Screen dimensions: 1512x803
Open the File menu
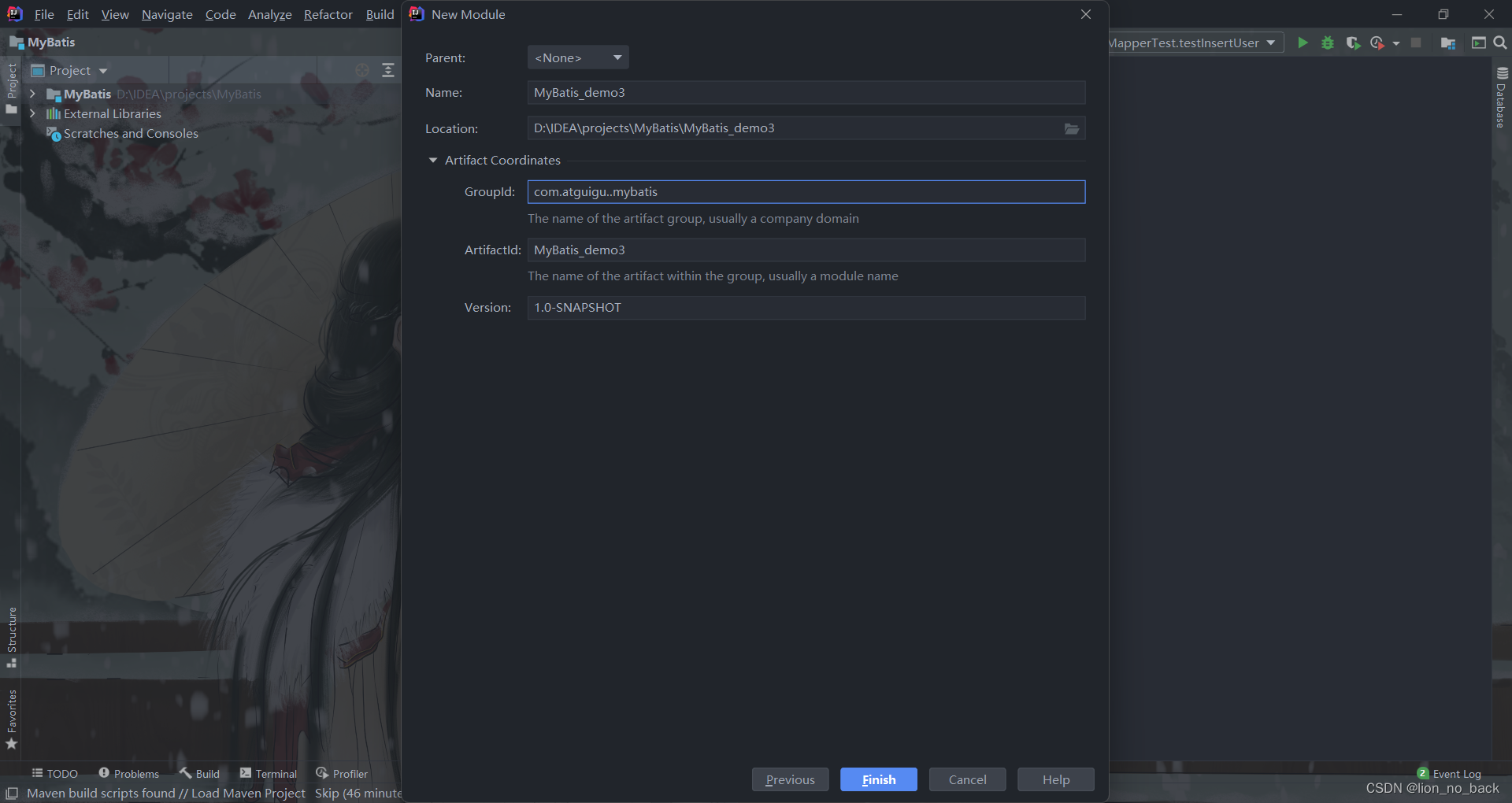(44, 14)
